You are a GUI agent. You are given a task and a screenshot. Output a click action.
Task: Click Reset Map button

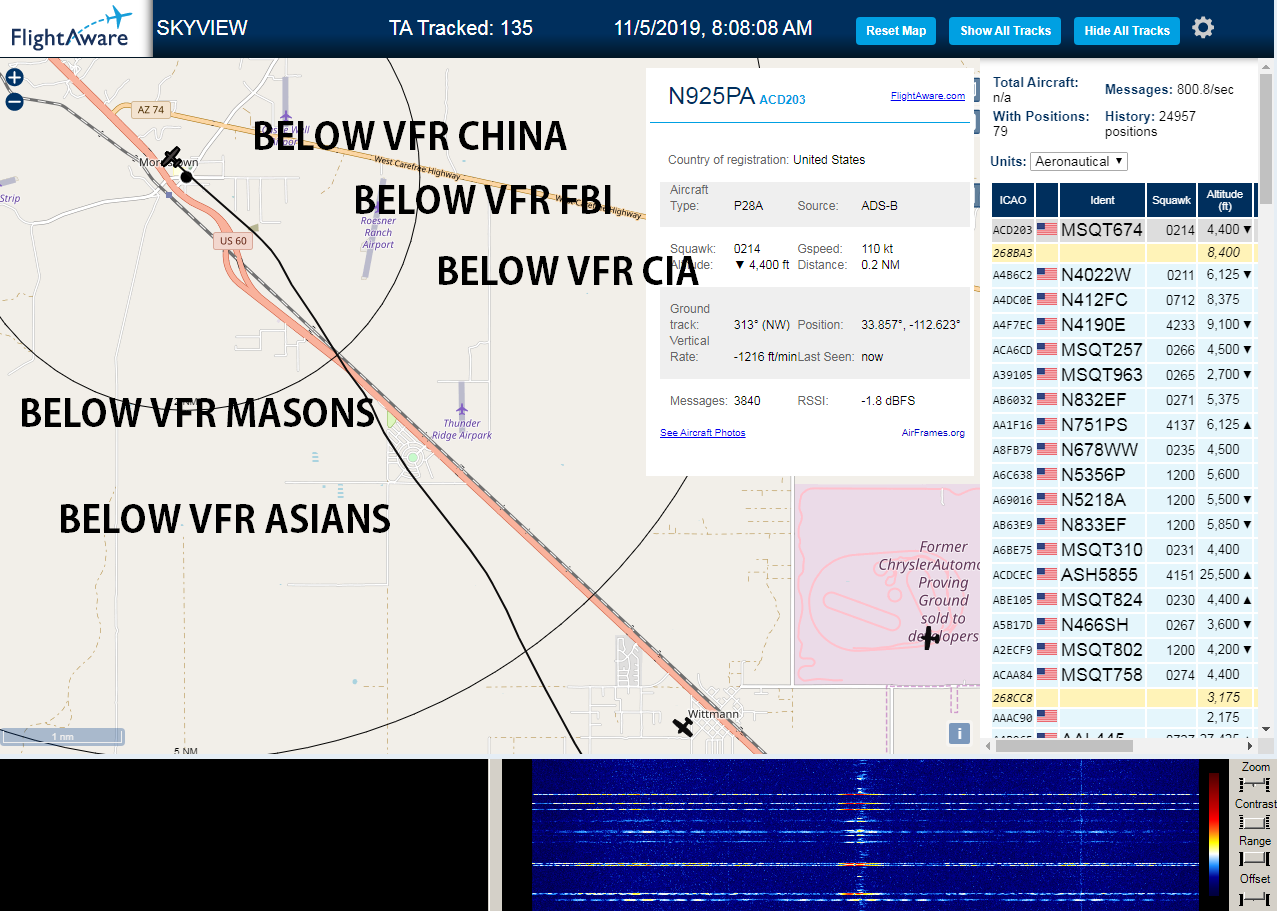(x=896, y=31)
